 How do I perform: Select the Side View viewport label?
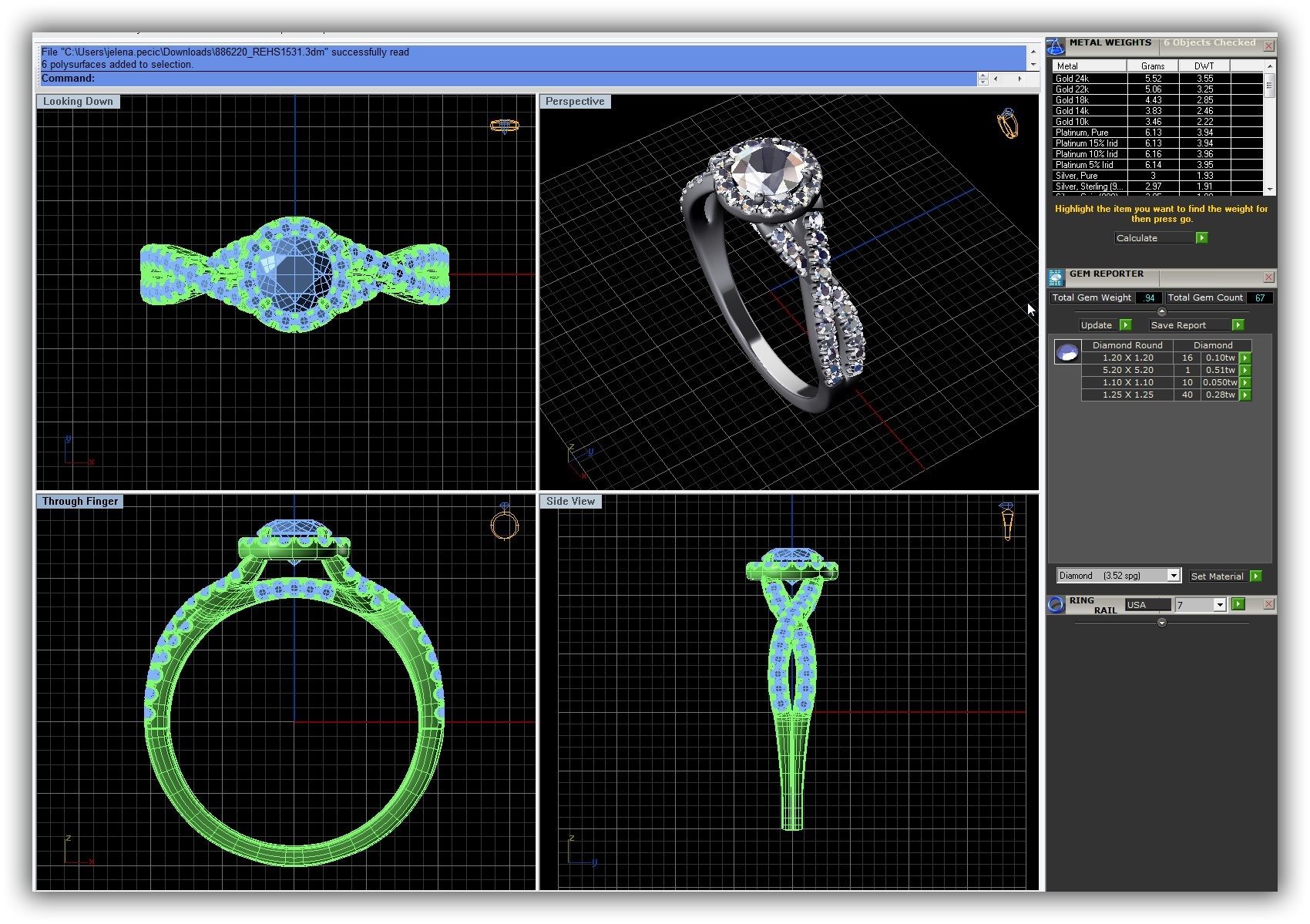570,502
